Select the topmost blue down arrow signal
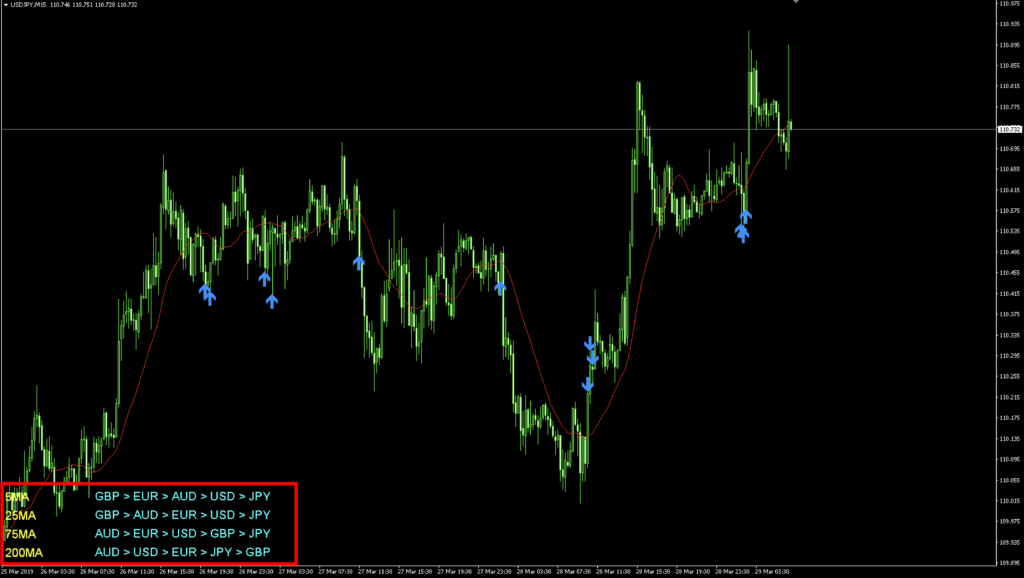 tap(590, 344)
